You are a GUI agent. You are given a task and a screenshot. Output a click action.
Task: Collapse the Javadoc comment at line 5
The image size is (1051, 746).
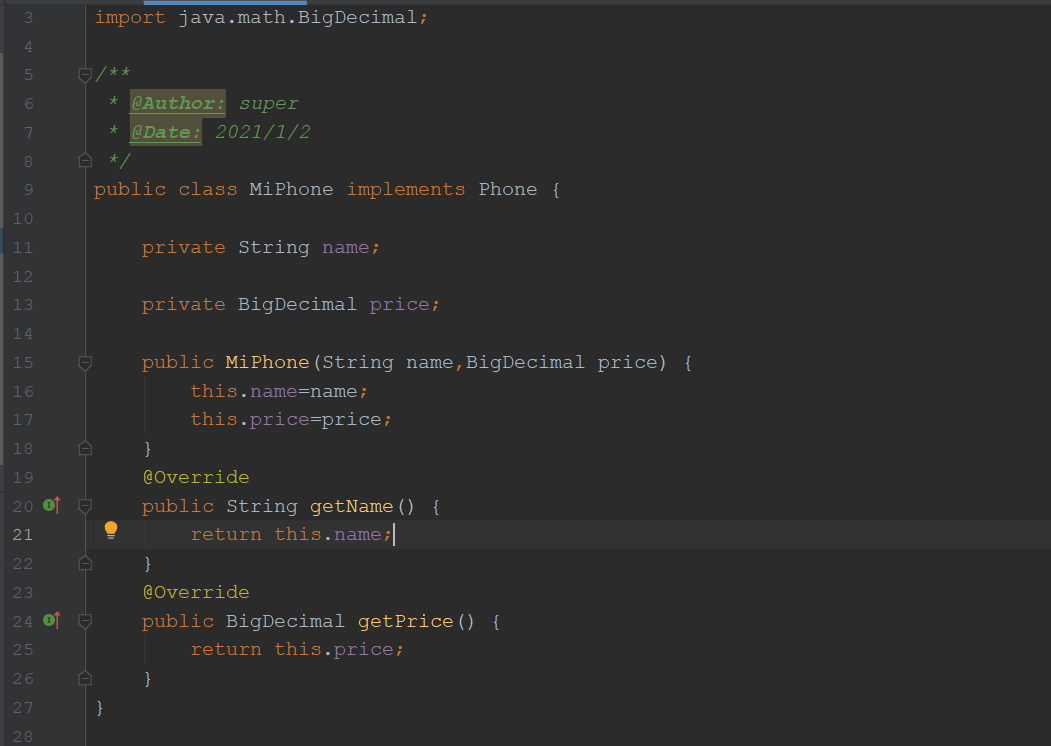(x=85, y=75)
